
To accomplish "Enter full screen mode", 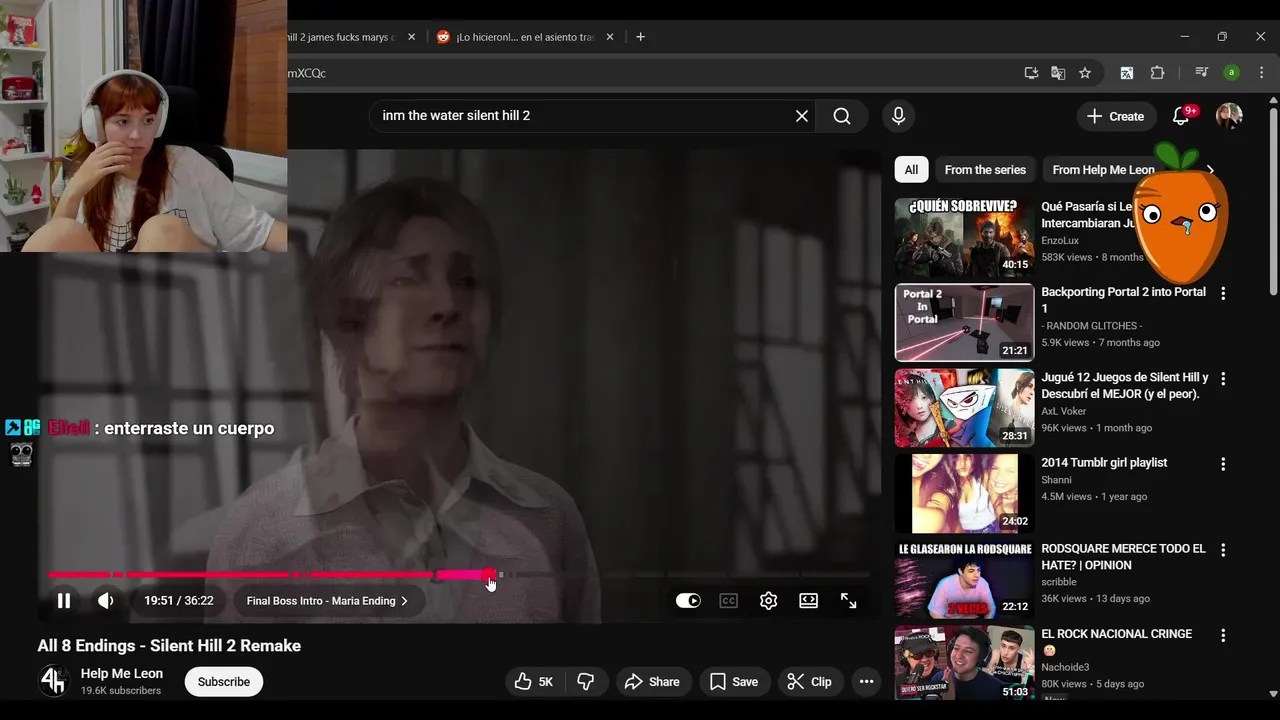I will pos(848,601).
